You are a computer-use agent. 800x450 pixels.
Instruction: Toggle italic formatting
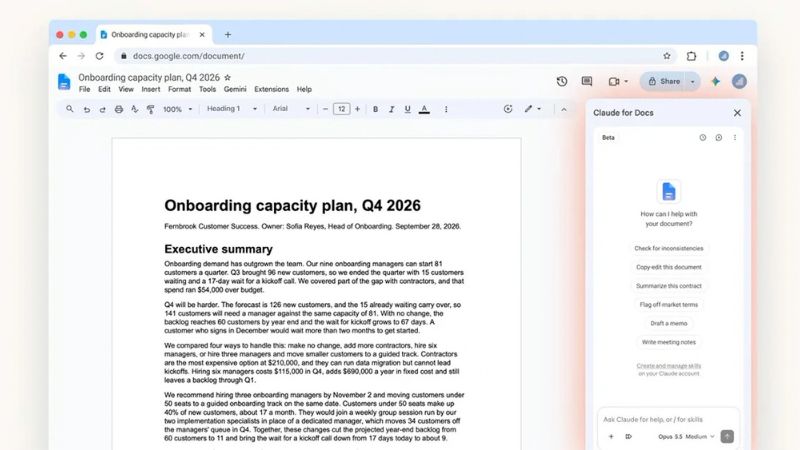pos(391,109)
